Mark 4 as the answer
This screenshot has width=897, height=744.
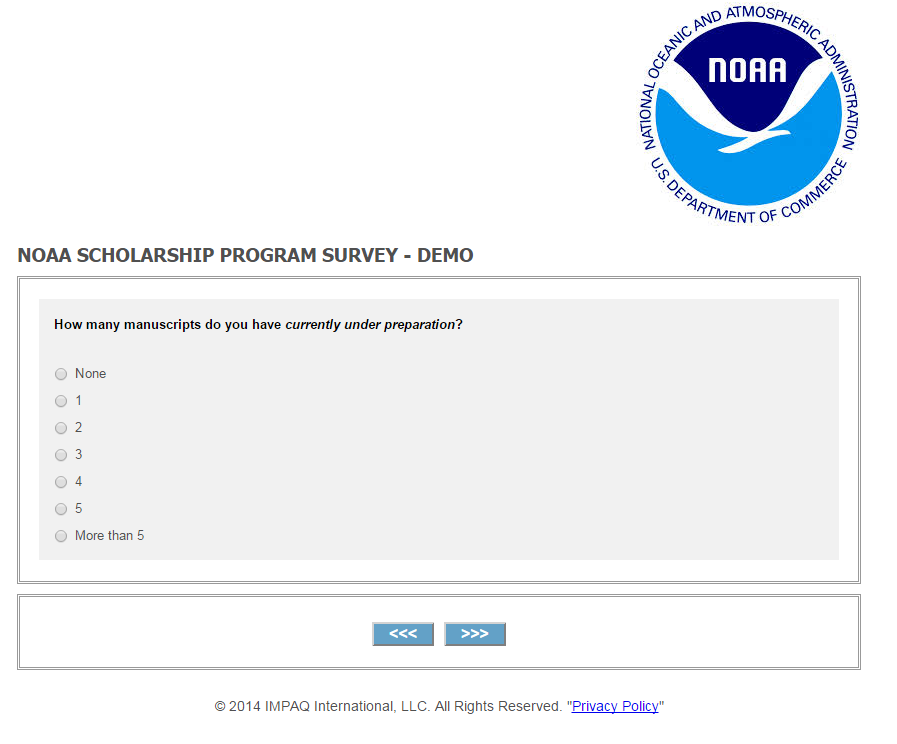click(x=61, y=482)
